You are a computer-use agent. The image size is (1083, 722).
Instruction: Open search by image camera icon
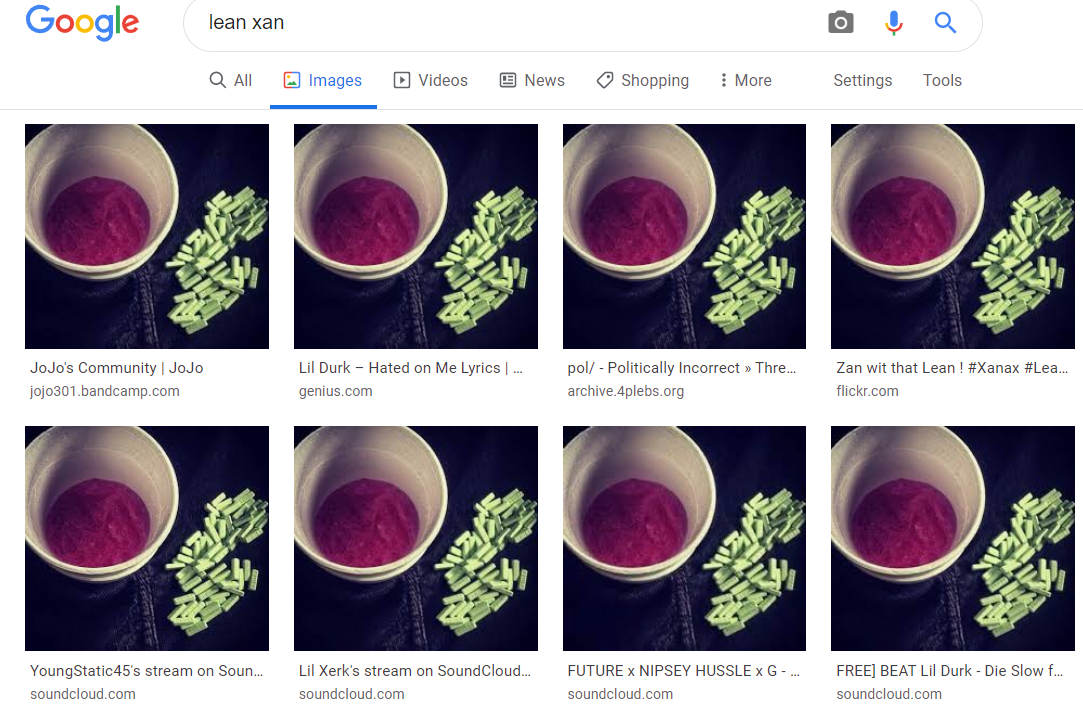[x=841, y=23]
